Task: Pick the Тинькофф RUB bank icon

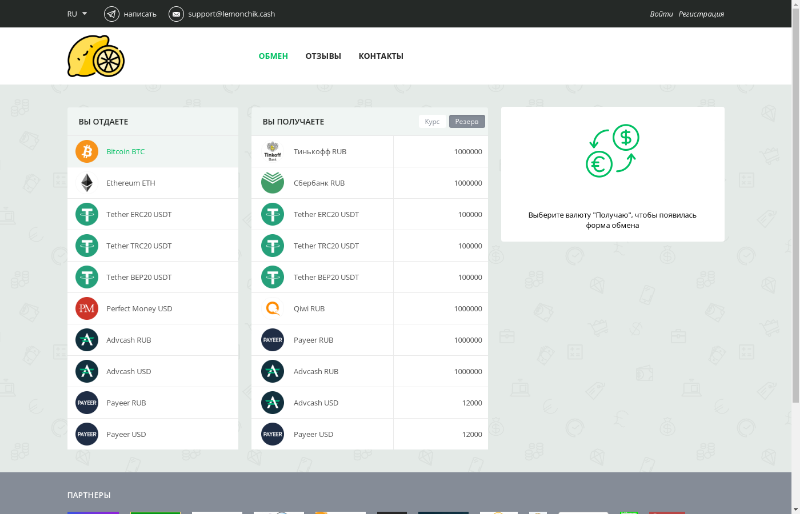Action: click(272, 152)
